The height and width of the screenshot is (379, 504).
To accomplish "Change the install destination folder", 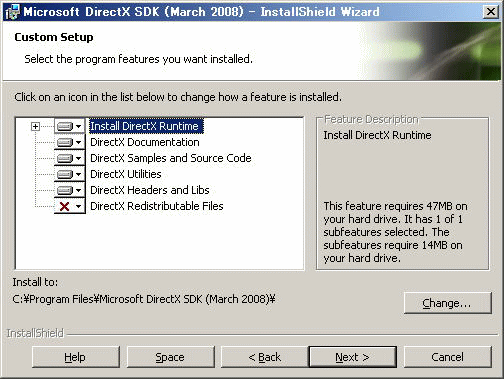I will 448,303.
